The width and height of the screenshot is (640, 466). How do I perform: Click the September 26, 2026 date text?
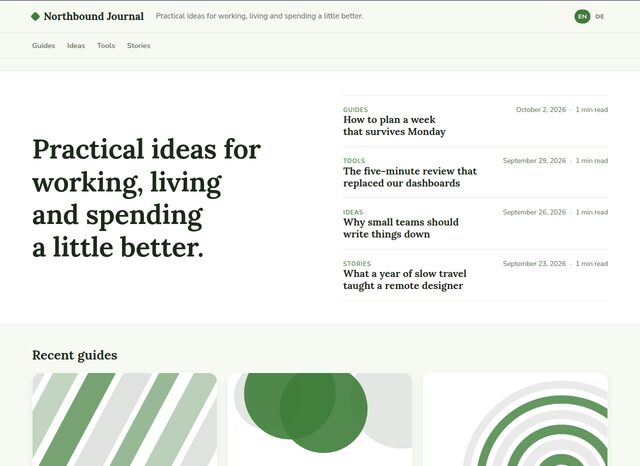click(x=534, y=212)
